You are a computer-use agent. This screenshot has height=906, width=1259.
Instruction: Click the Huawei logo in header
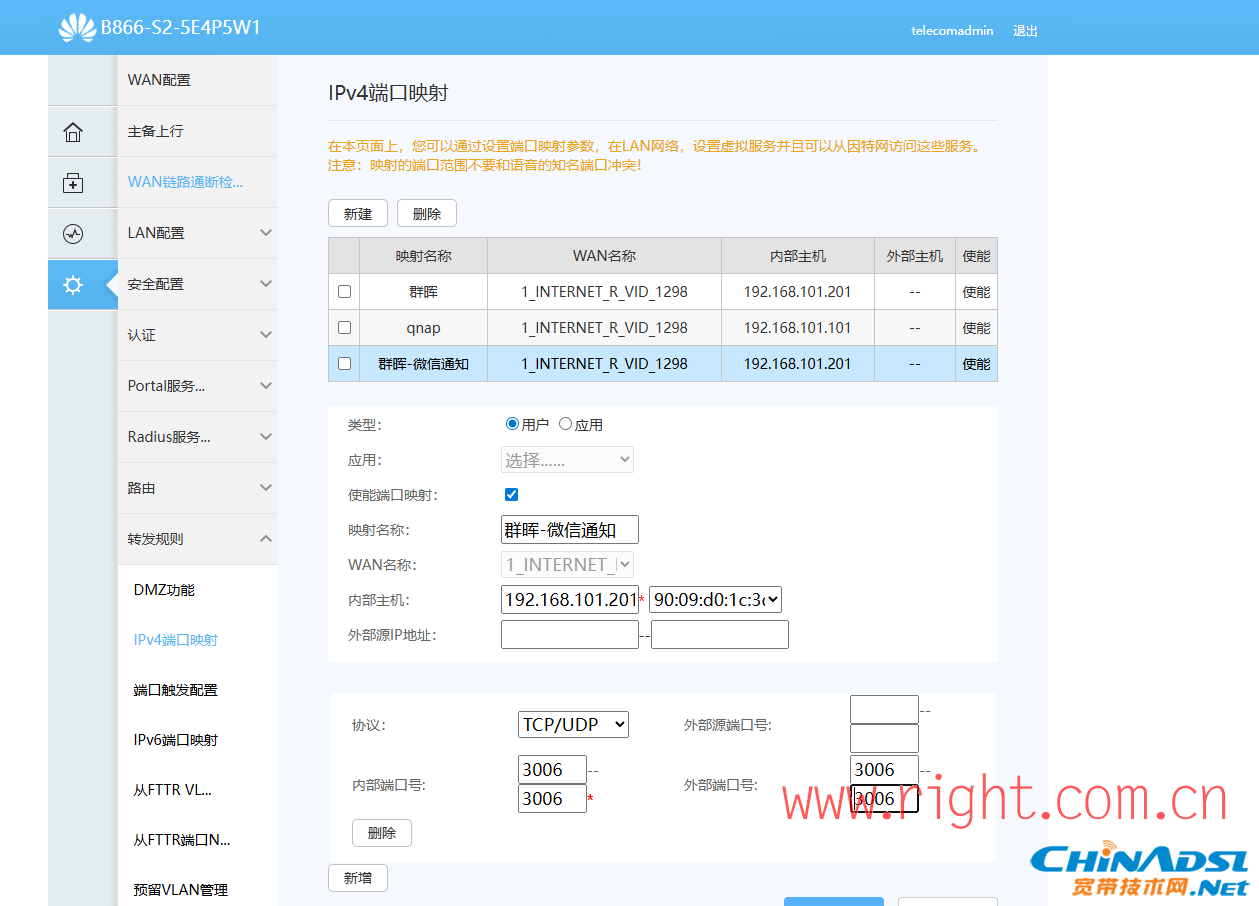point(77,28)
